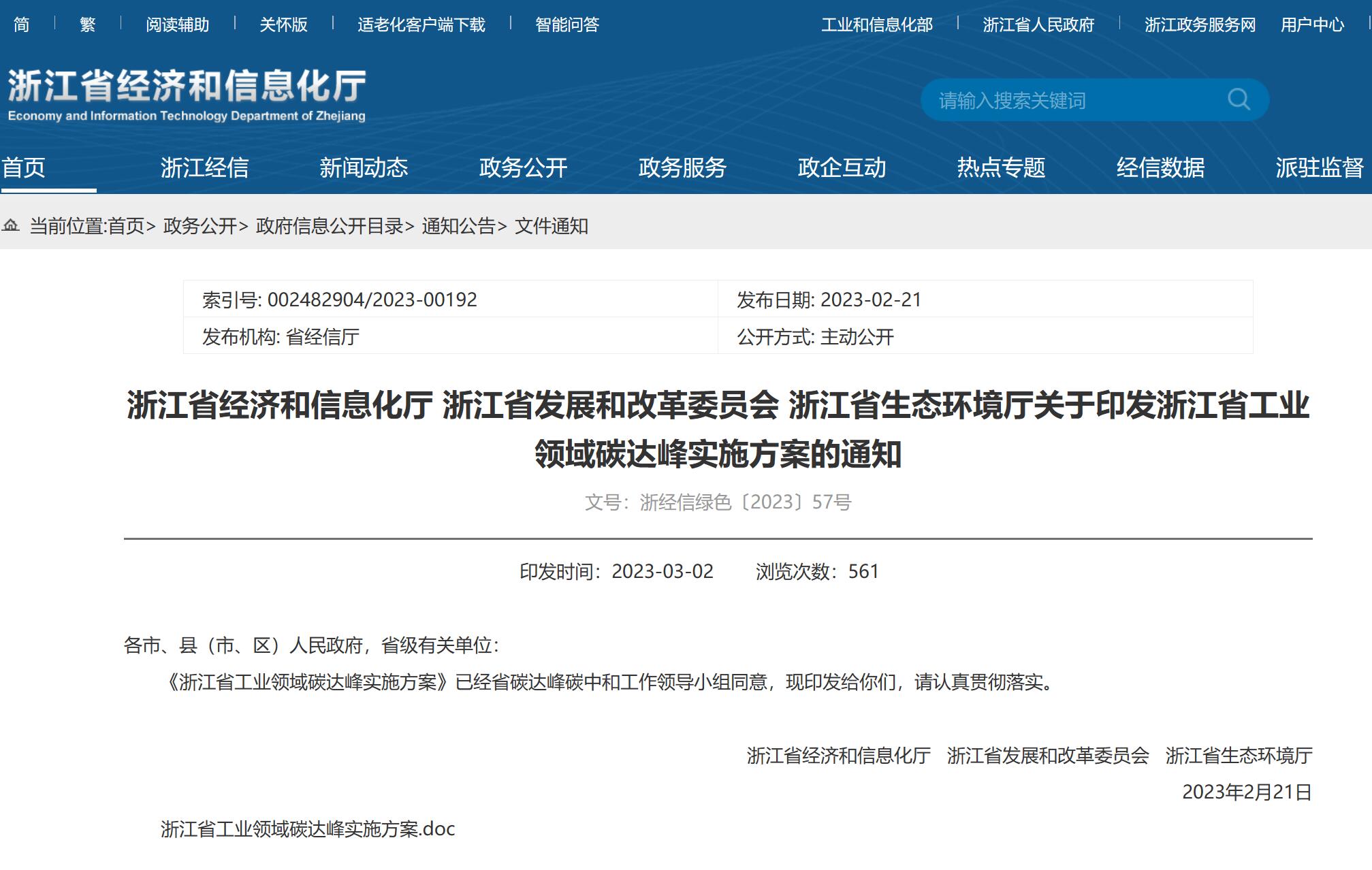Click the article title heading
Screen dimensions: 1372x870
point(718,430)
